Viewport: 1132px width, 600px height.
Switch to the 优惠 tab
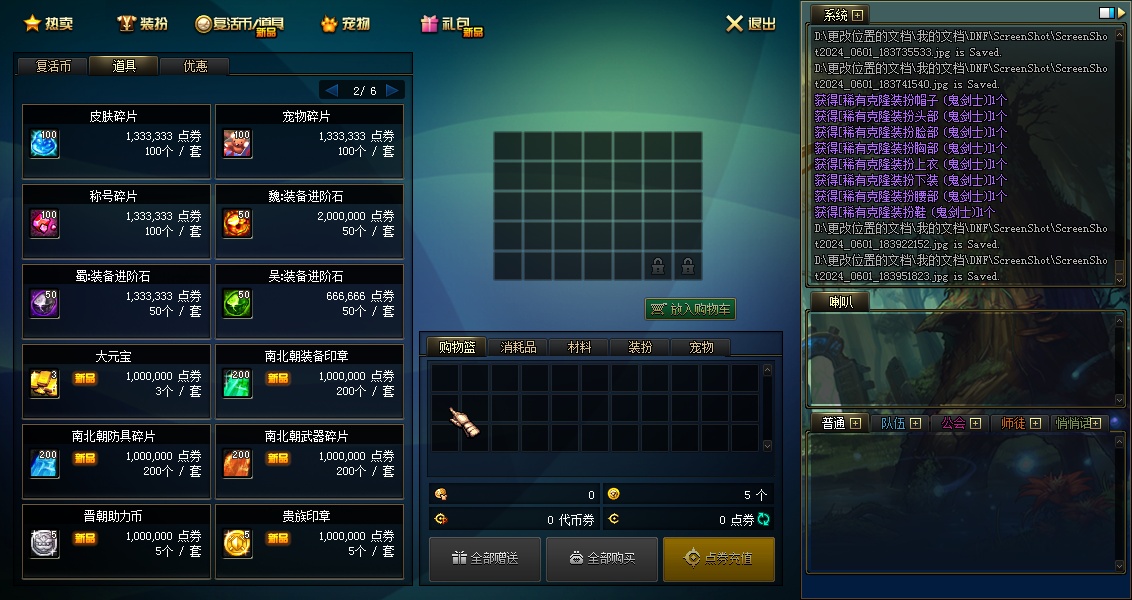tap(195, 66)
